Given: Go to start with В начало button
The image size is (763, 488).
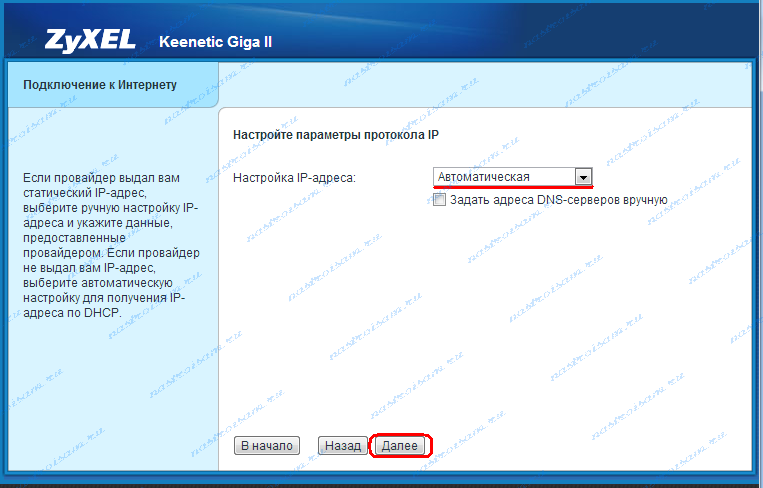Looking at the screenshot, I should (x=267, y=446).
